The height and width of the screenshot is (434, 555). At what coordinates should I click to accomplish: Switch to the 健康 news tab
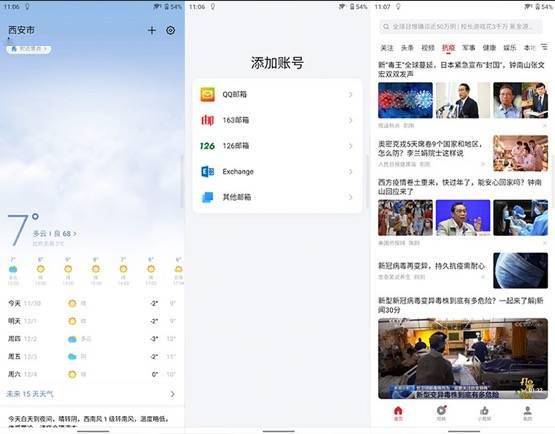pos(490,48)
